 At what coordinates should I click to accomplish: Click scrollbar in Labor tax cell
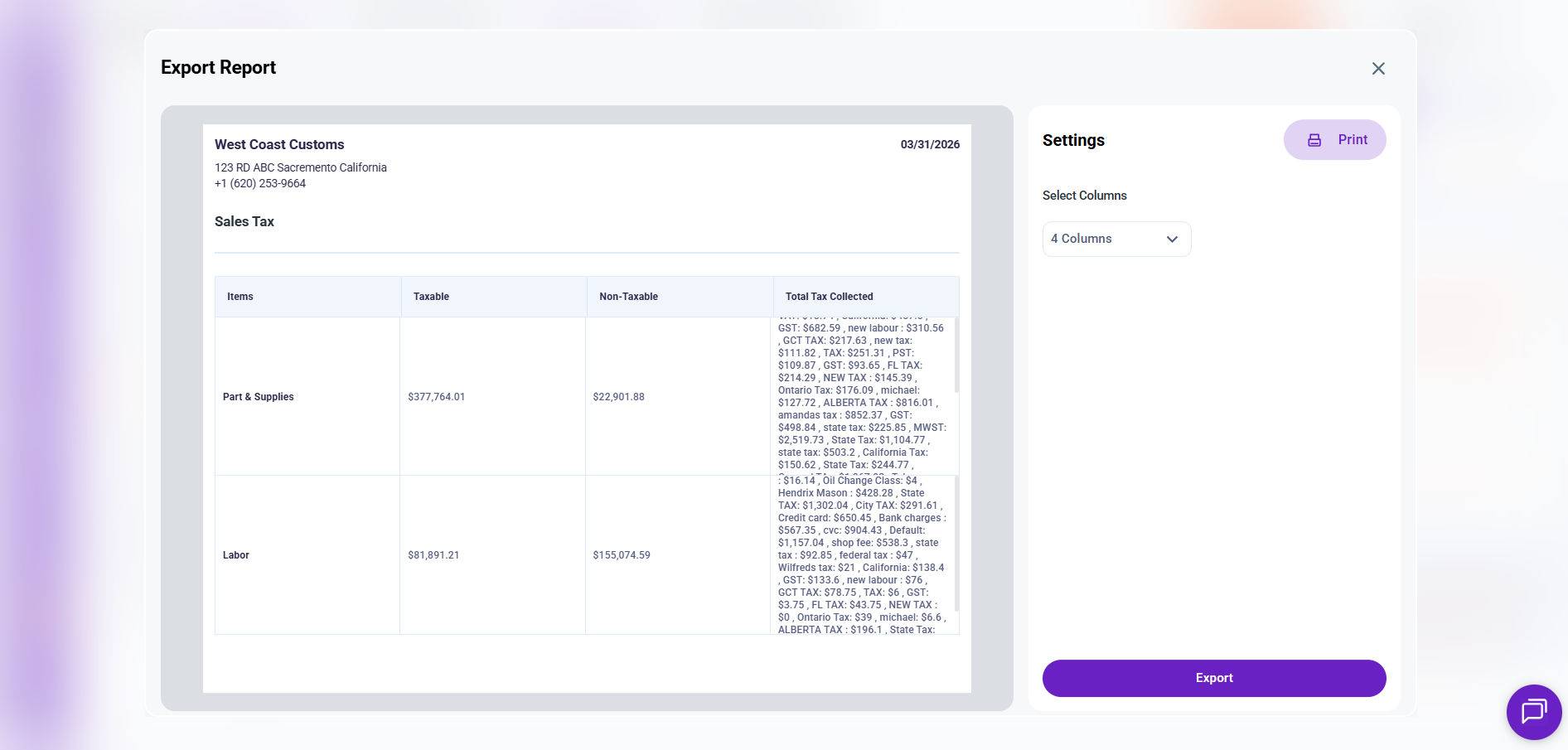956,543
